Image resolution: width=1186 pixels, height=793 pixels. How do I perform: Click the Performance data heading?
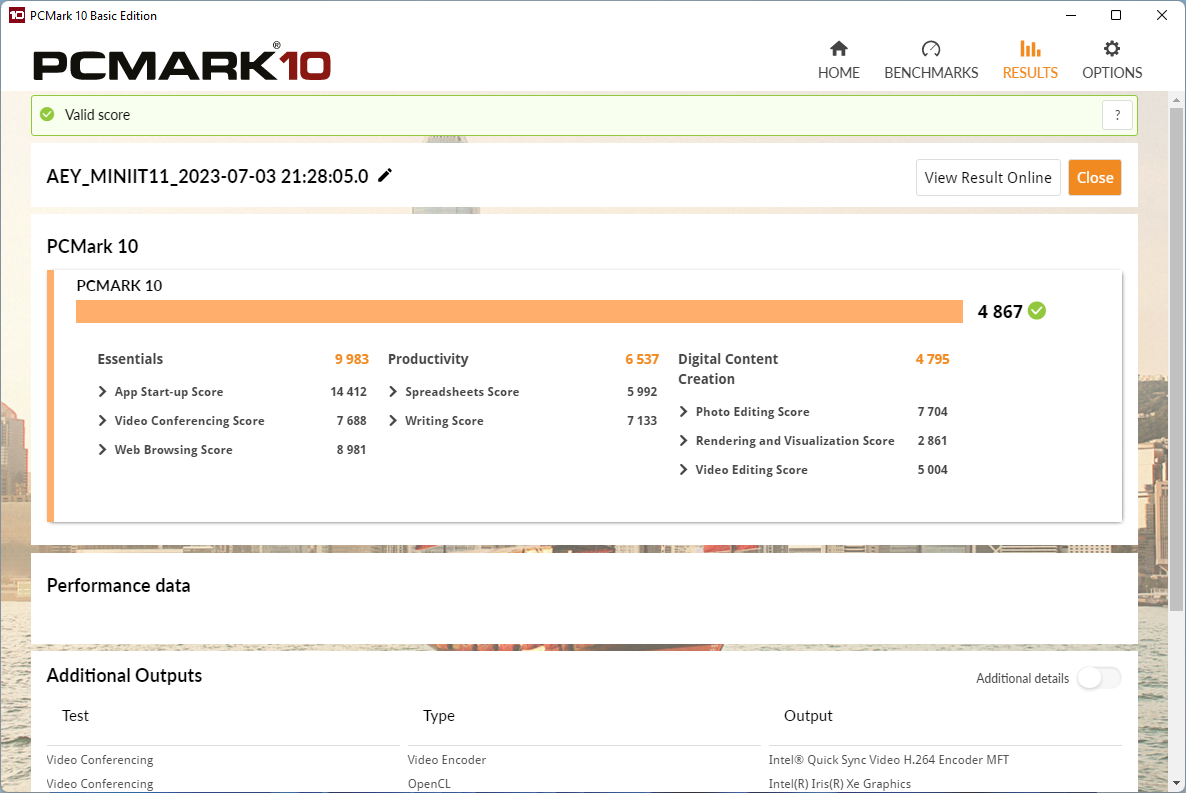coord(119,586)
